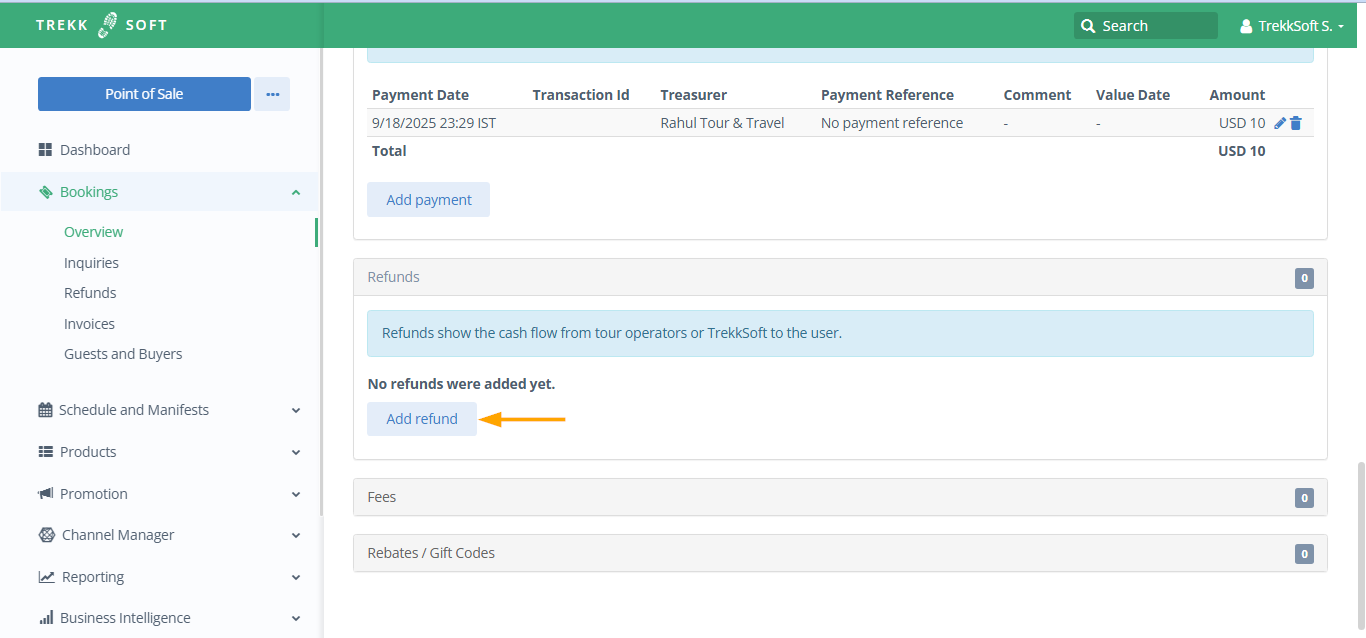Click the TrekkSoft boot logo
This screenshot has height=638, width=1366.
[x=107, y=25]
